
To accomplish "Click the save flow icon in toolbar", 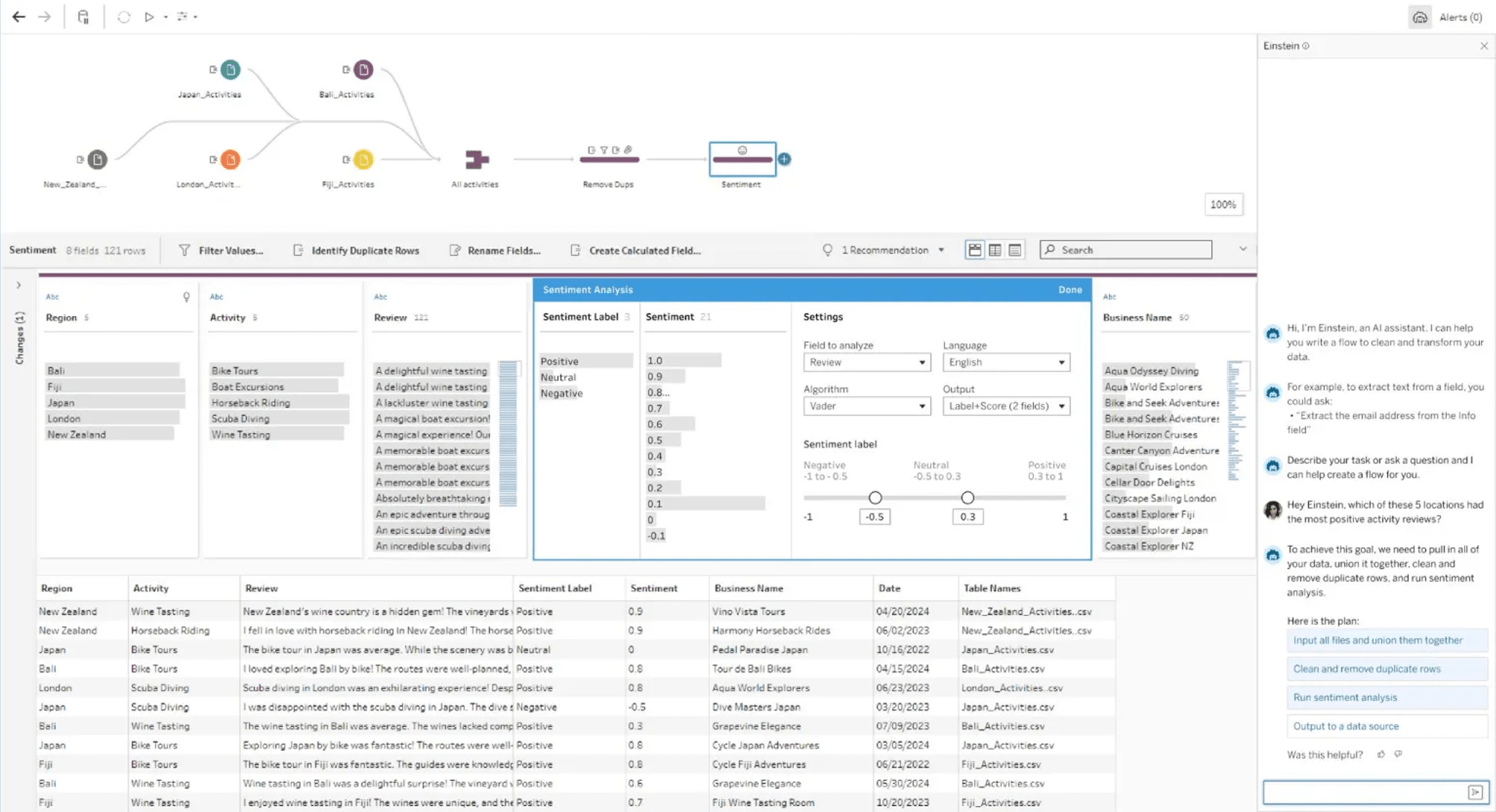I will 83,17.
